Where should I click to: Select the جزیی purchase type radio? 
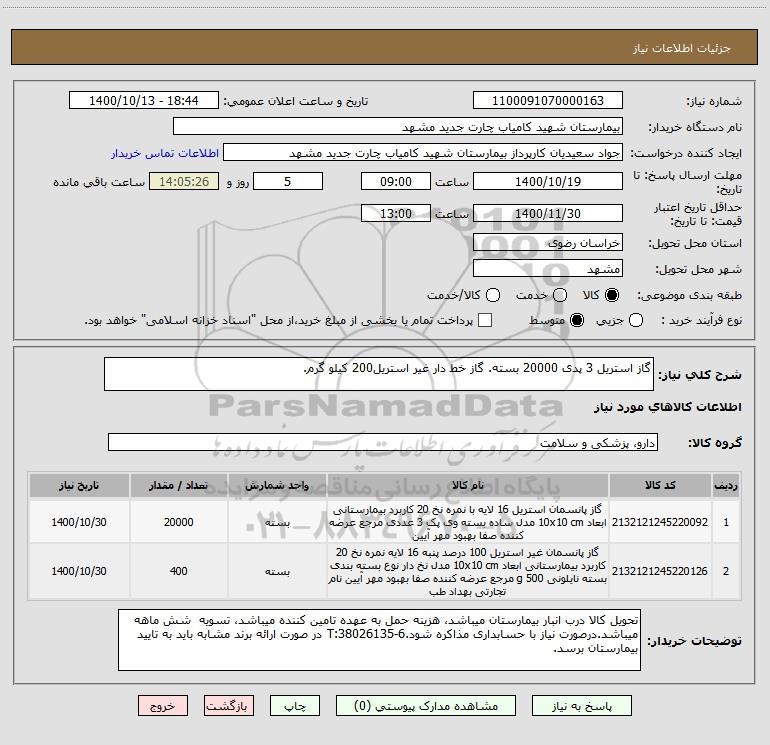pyautogui.click(x=635, y=321)
